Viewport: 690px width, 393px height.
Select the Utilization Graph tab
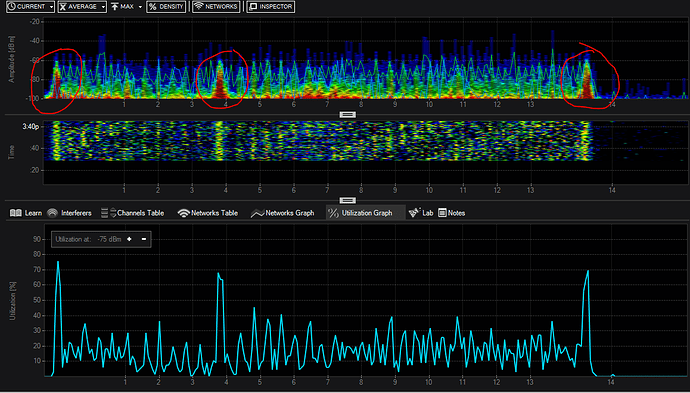pos(361,213)
